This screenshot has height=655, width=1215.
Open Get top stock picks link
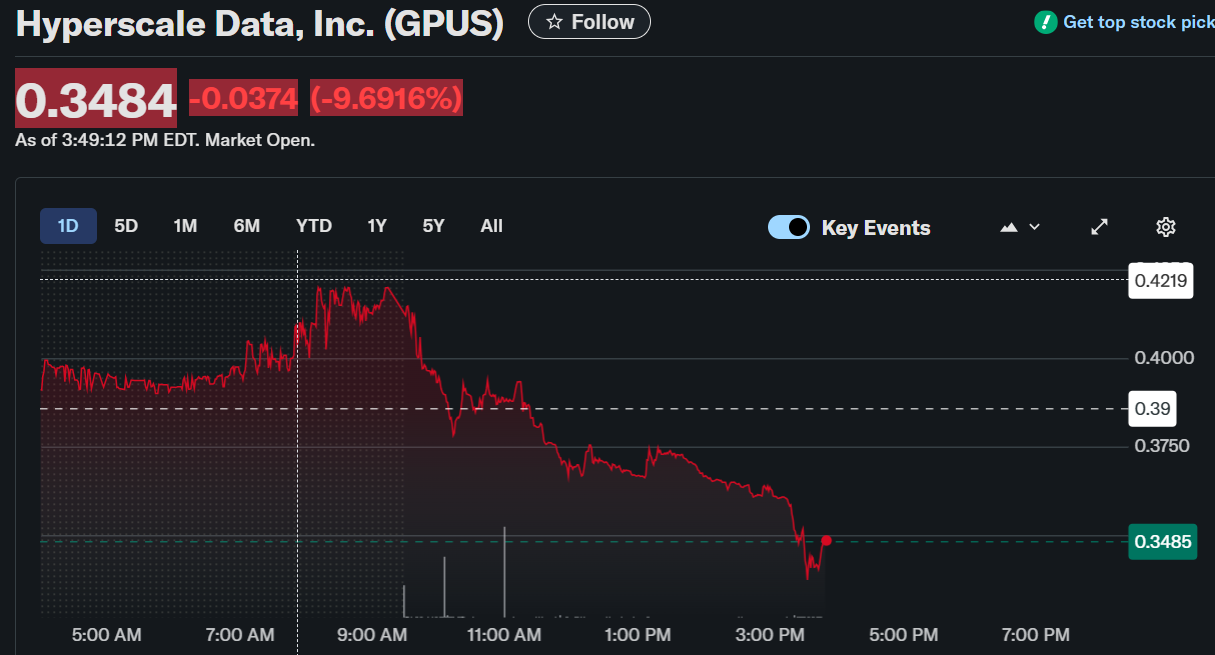coord(1138,22)
